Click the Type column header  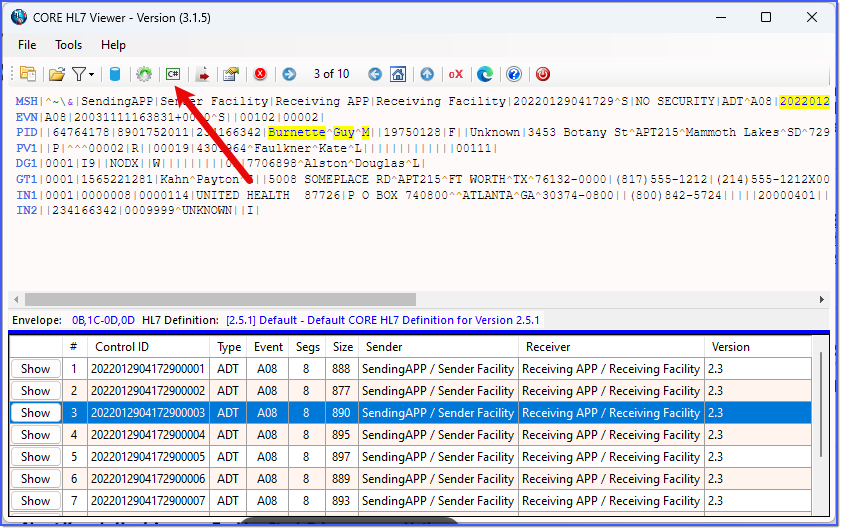(x=229, y=347)
